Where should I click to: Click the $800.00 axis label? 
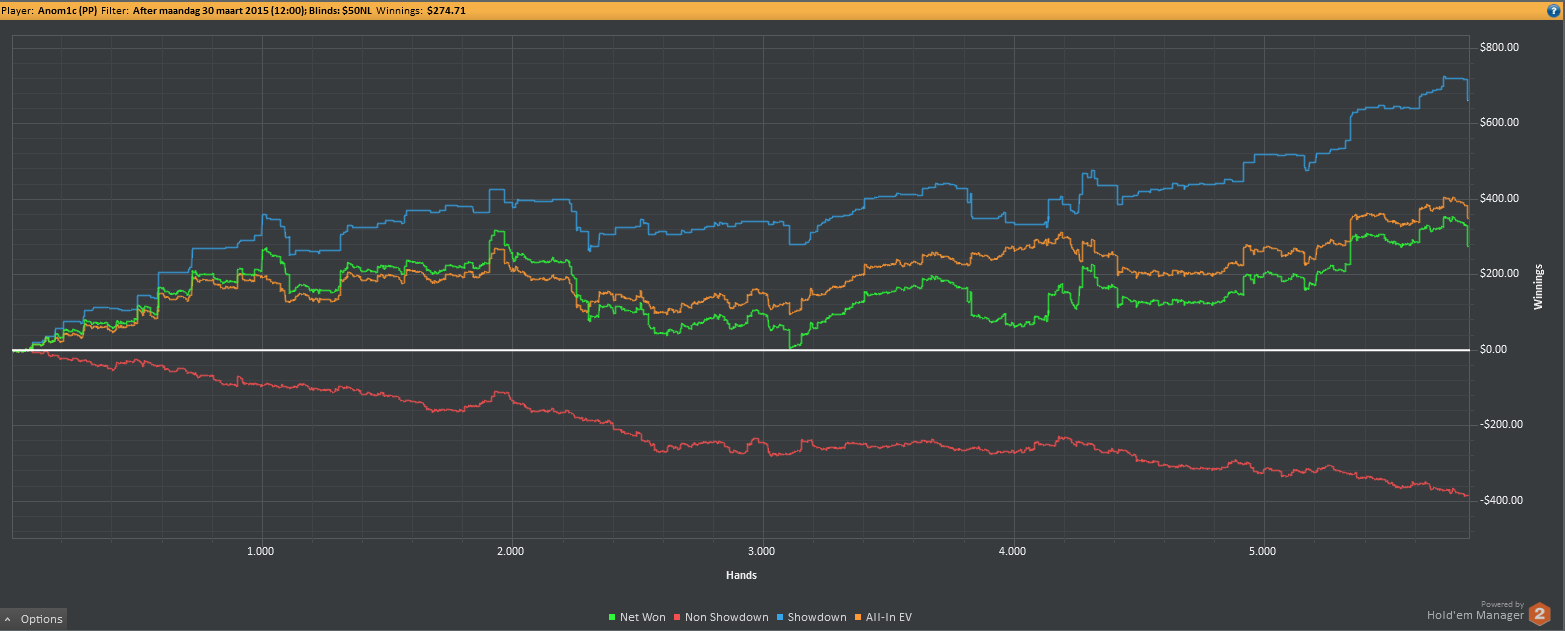1498,47
